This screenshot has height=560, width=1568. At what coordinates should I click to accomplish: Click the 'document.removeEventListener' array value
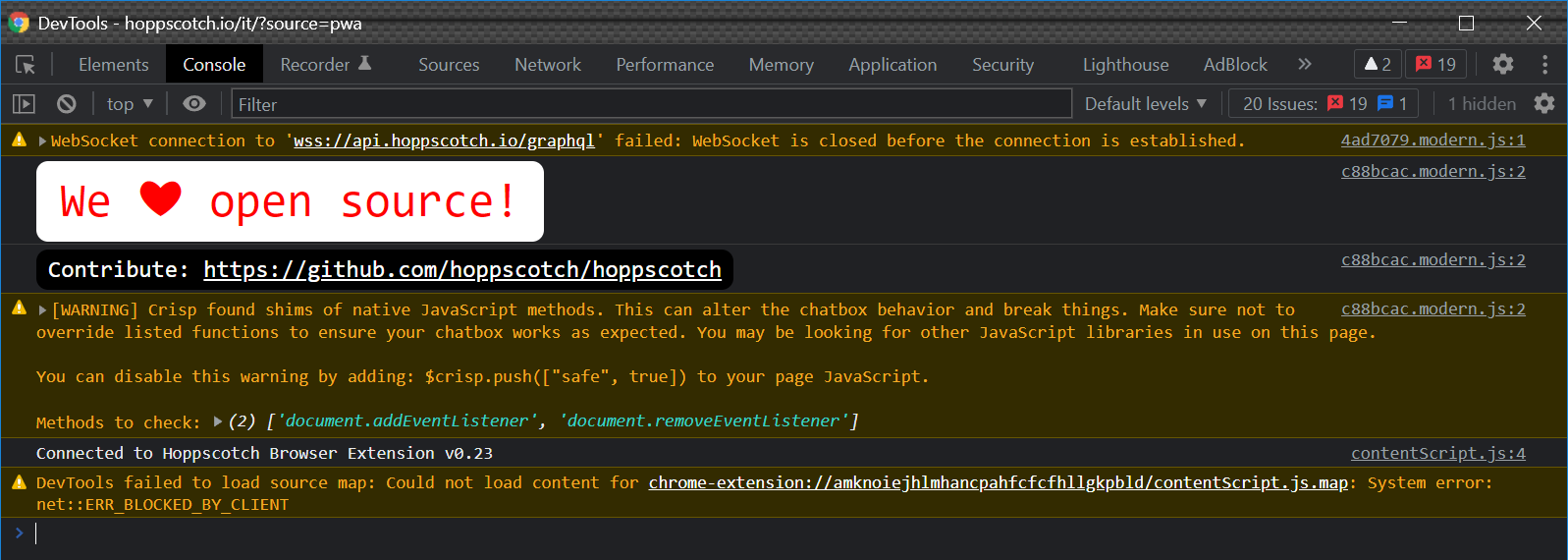705,420
